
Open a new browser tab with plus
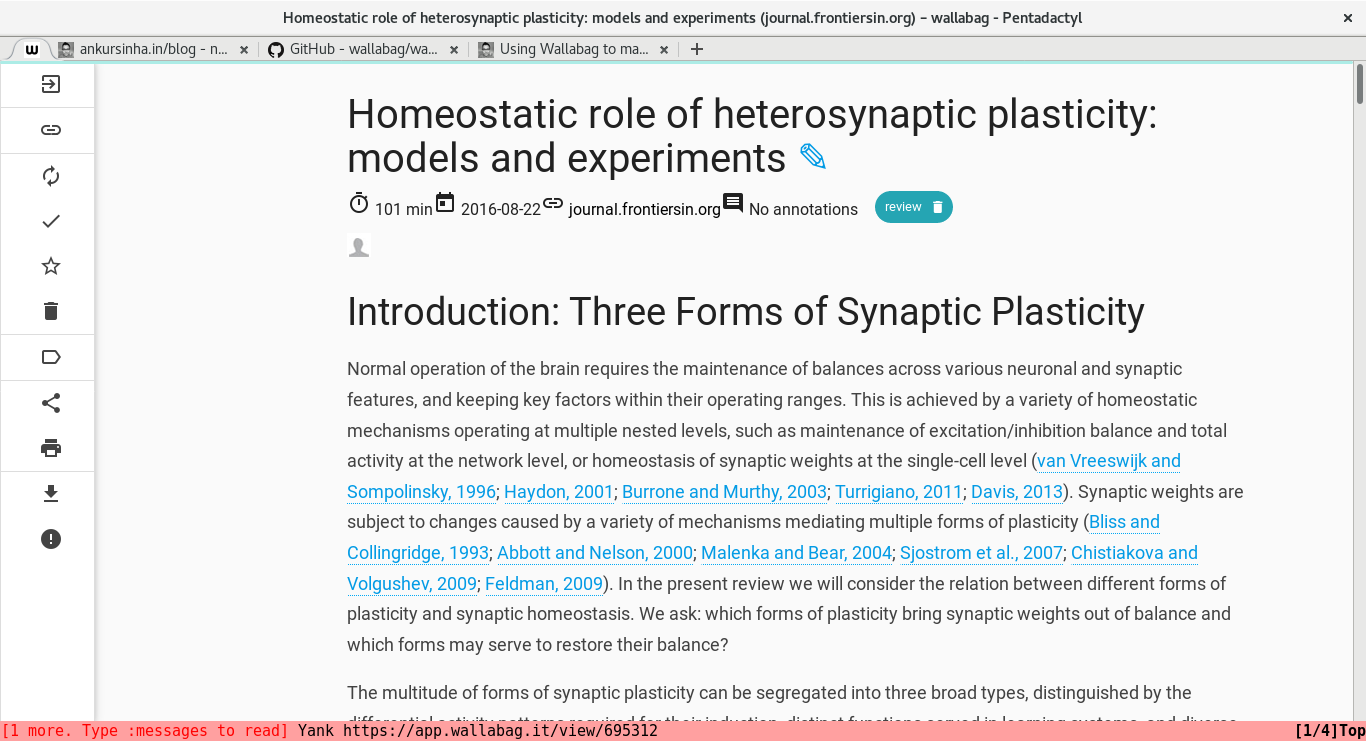coord(697,49)
